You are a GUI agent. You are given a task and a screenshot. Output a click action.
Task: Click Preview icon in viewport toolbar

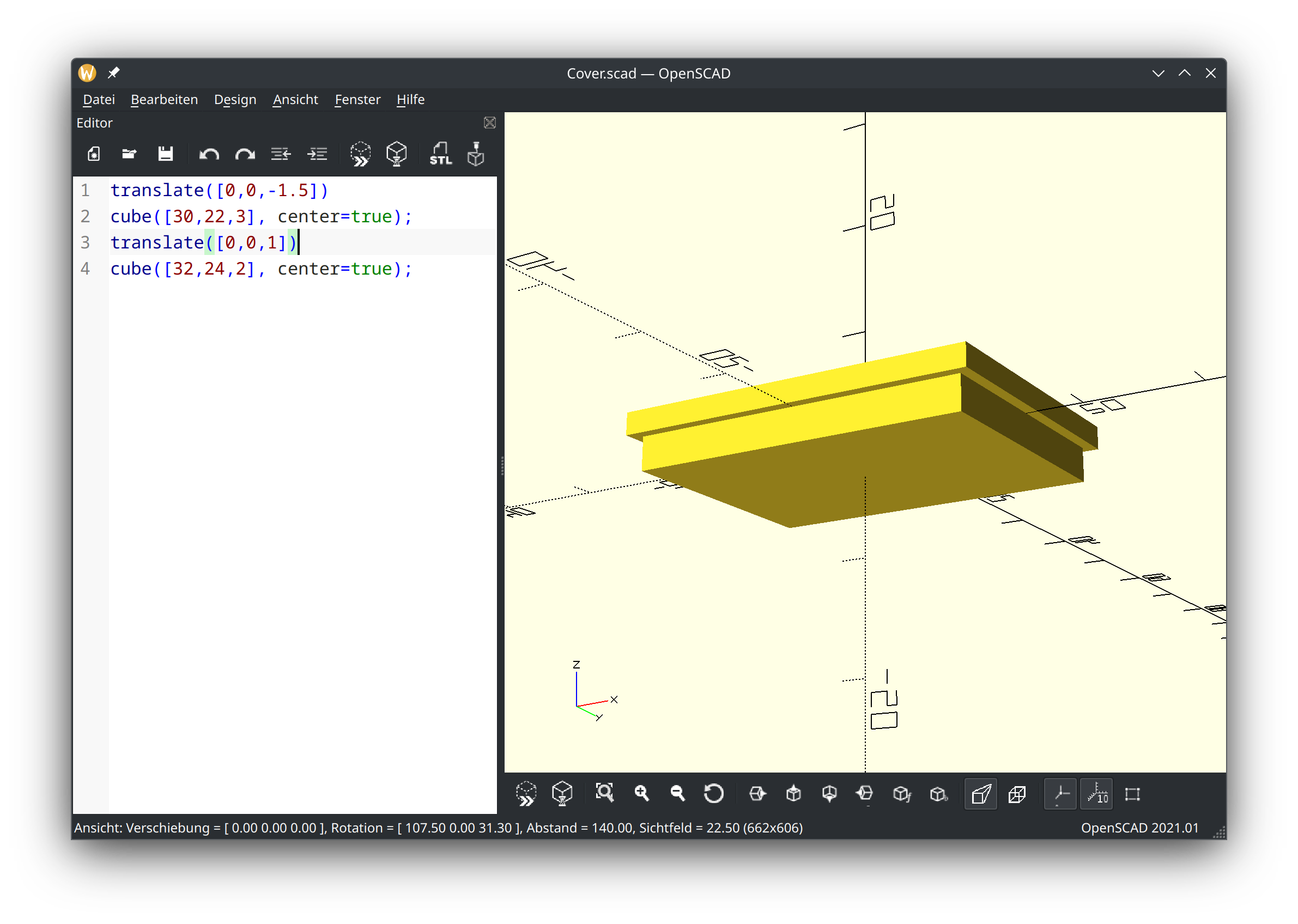coord(526,794)
